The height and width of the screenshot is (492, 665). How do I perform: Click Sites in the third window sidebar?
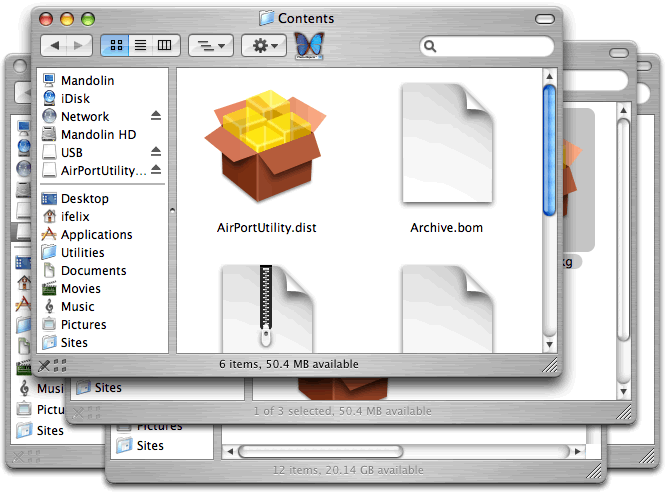140,445
